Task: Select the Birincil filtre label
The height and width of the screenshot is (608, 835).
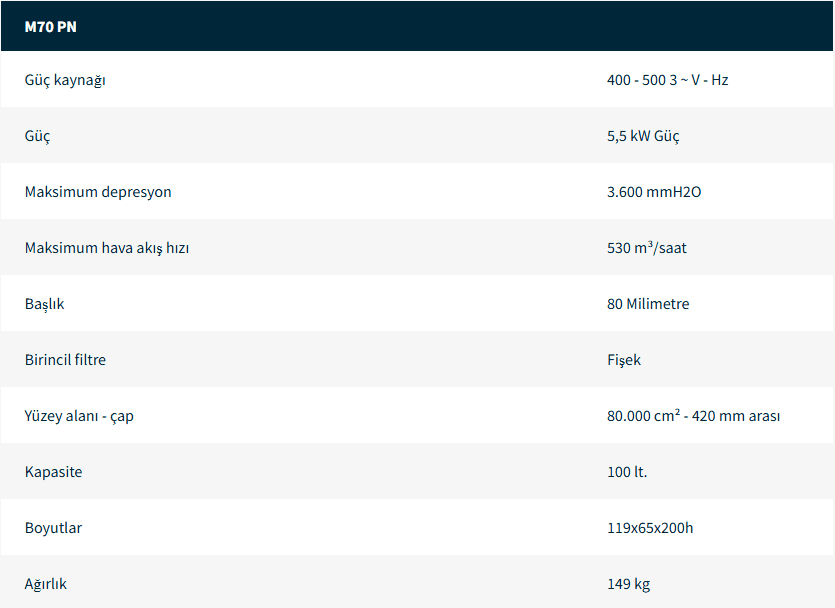Action: tap(65, 360)
